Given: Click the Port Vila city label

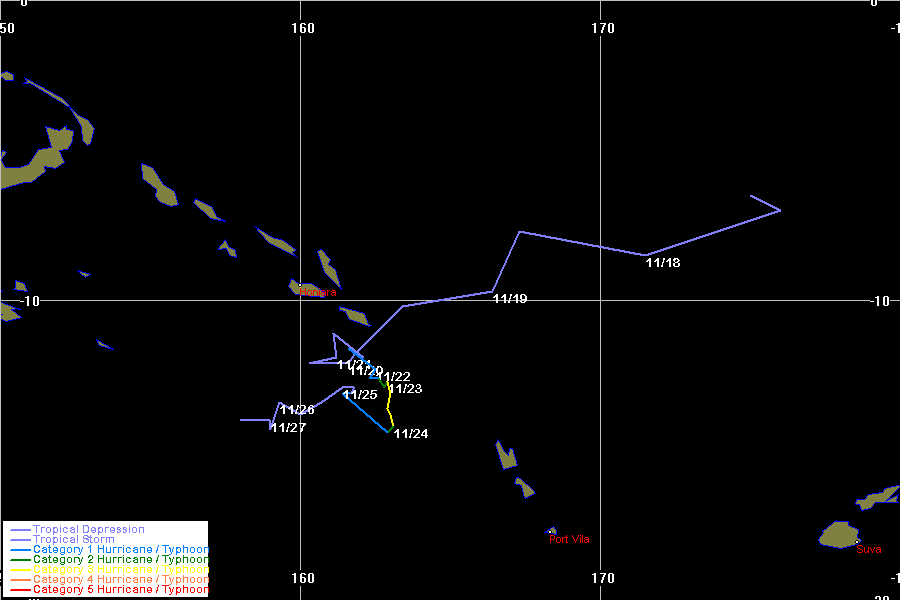Looking at the screenshot, I should 569,540.
